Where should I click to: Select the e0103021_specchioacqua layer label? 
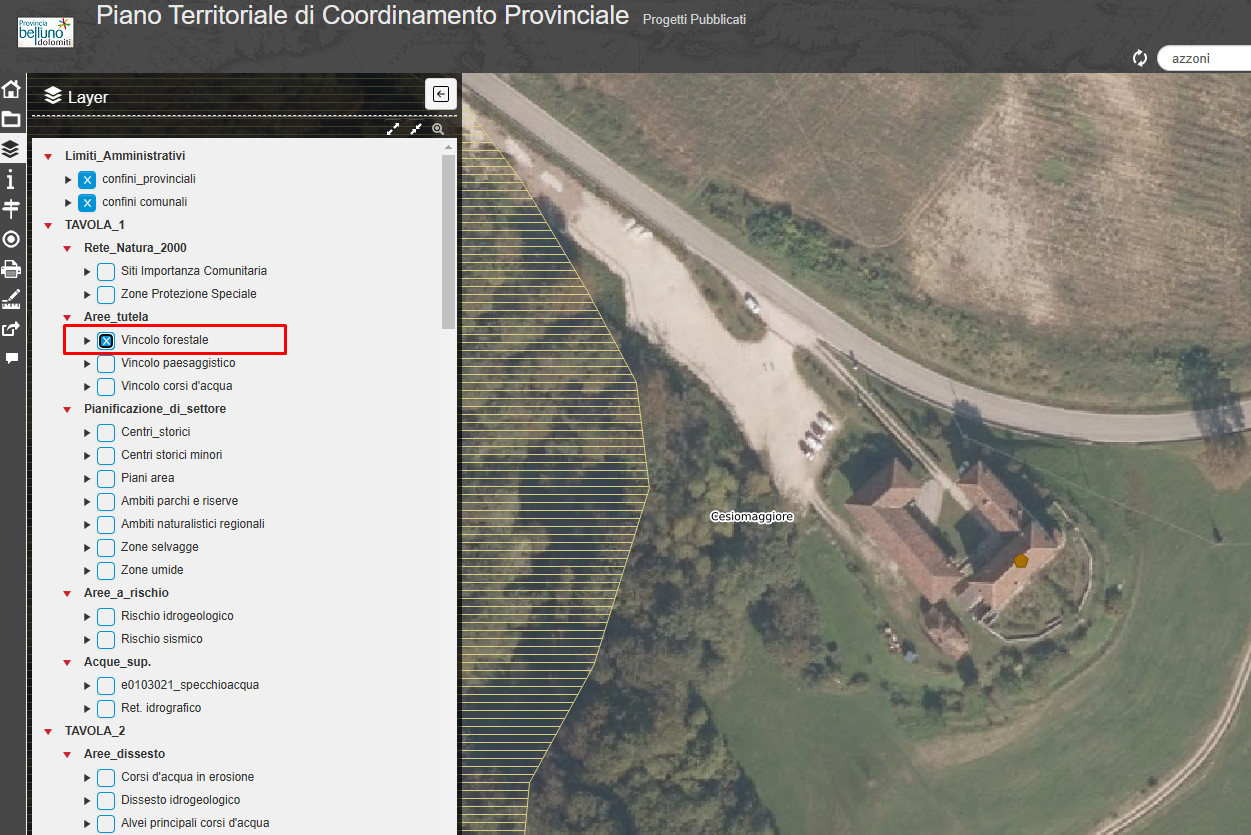tap(190, 685)
